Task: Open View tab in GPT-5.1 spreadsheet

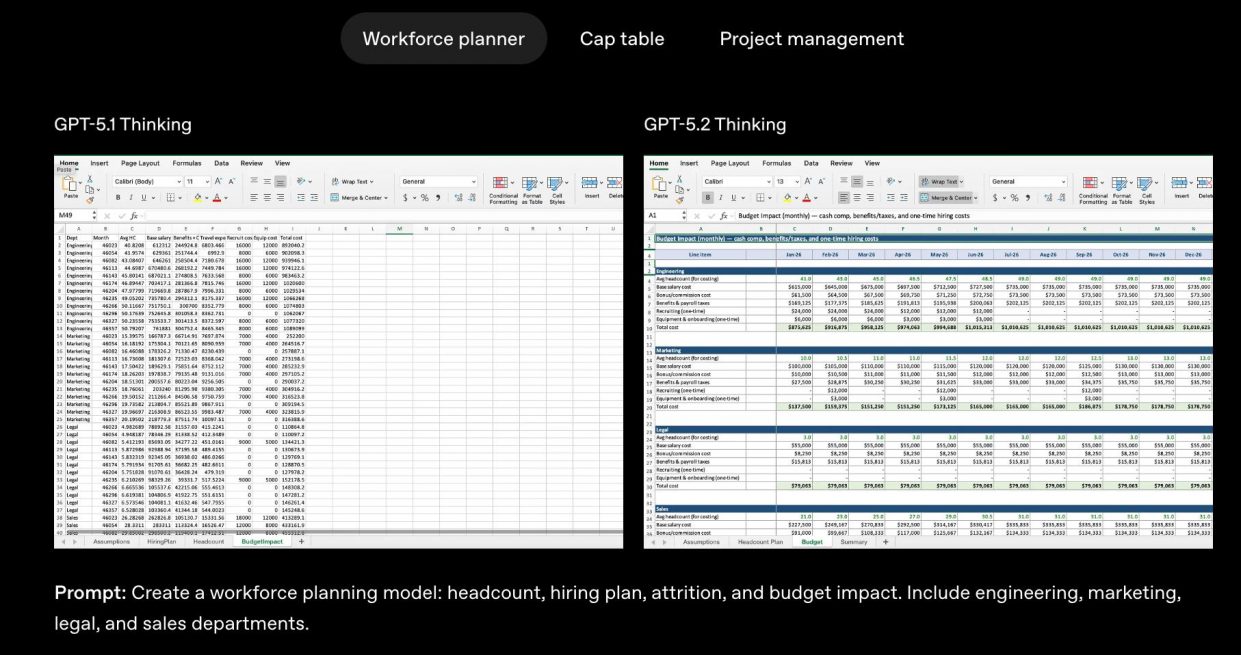Action: point(282,163)
